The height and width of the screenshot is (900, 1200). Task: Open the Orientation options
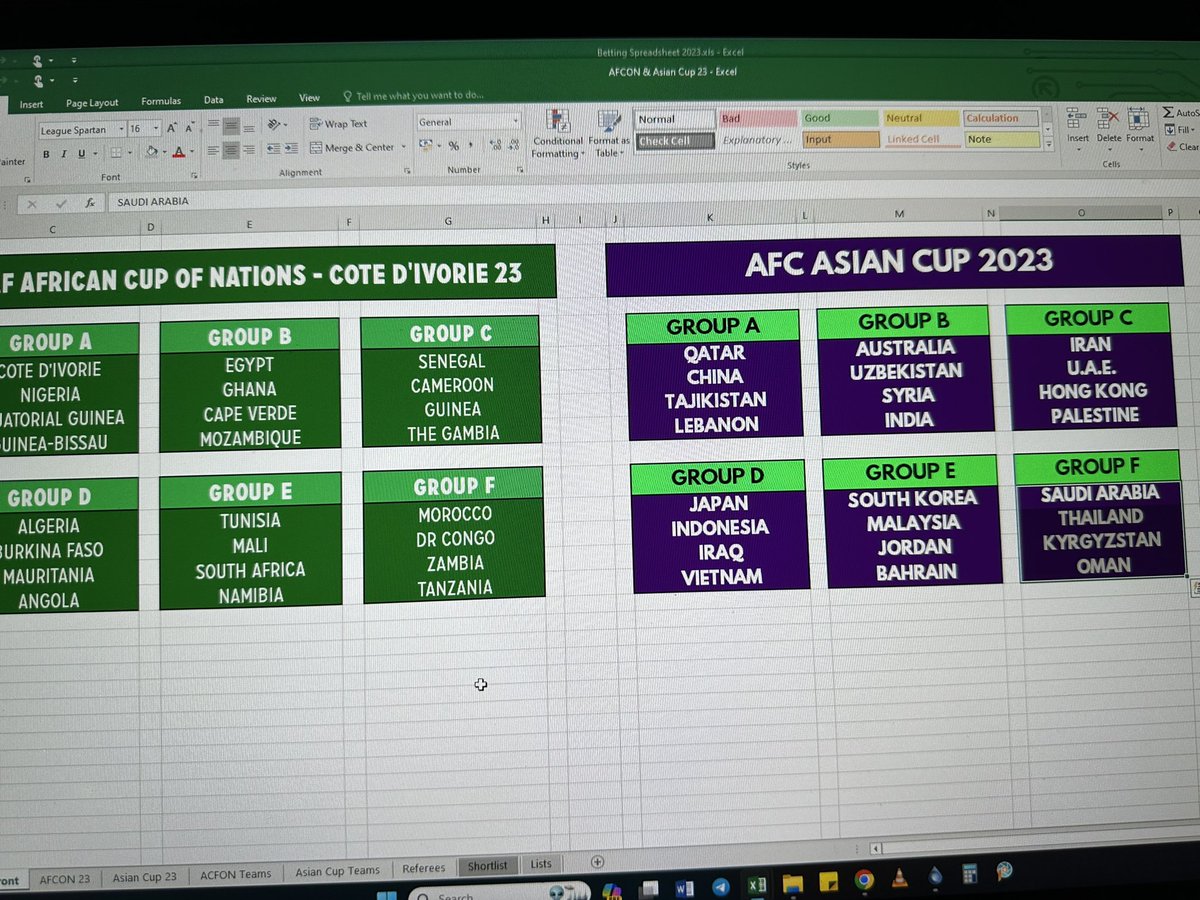pos(276,125)
